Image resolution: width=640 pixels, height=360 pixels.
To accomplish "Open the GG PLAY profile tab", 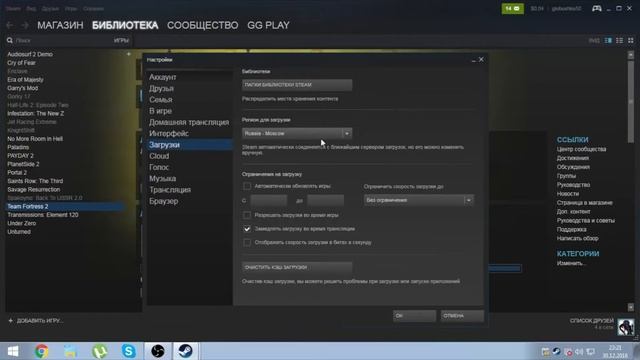I will [x=268, y=25].
